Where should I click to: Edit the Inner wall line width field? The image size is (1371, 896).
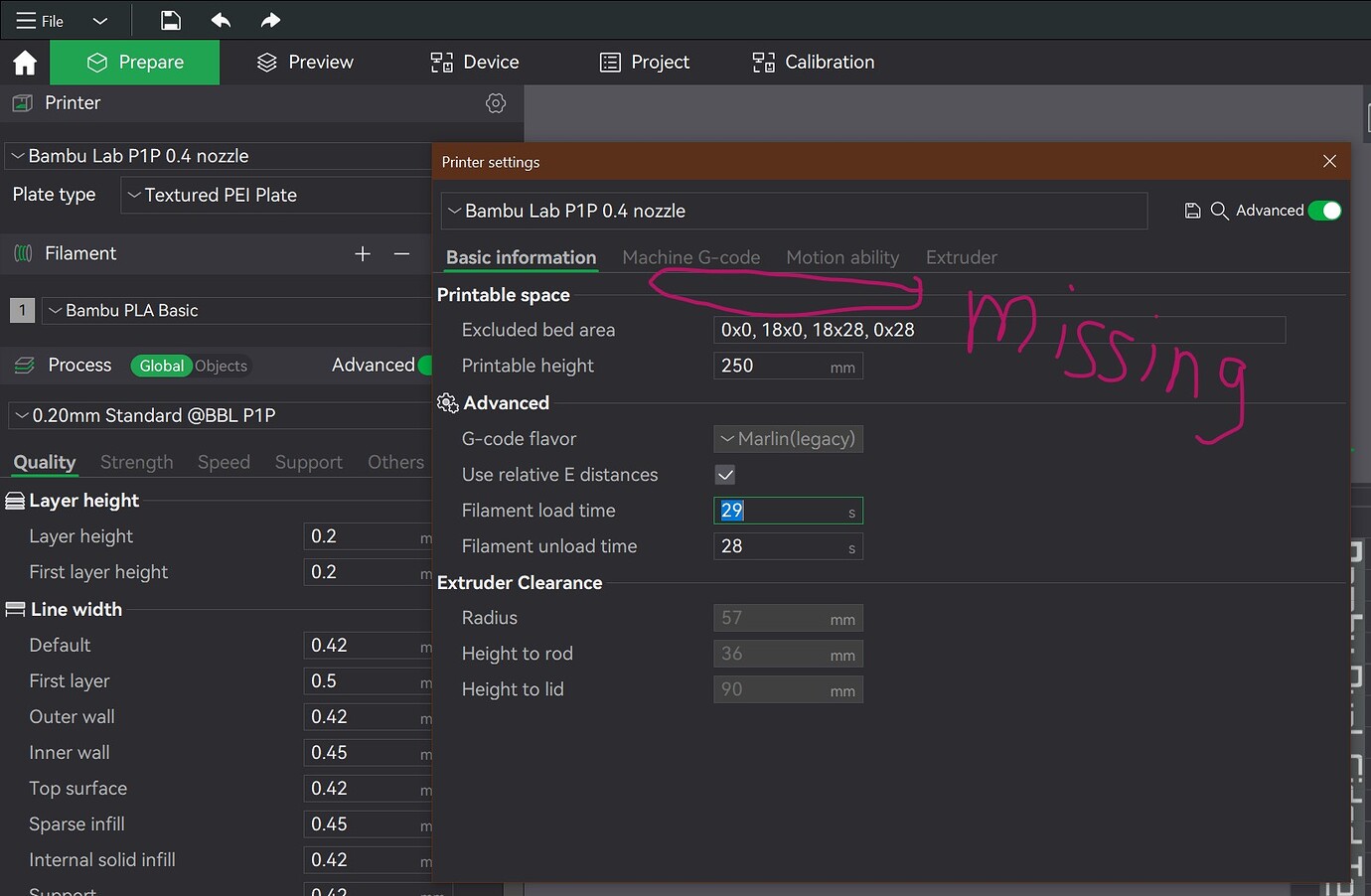(x=368, y=753)
